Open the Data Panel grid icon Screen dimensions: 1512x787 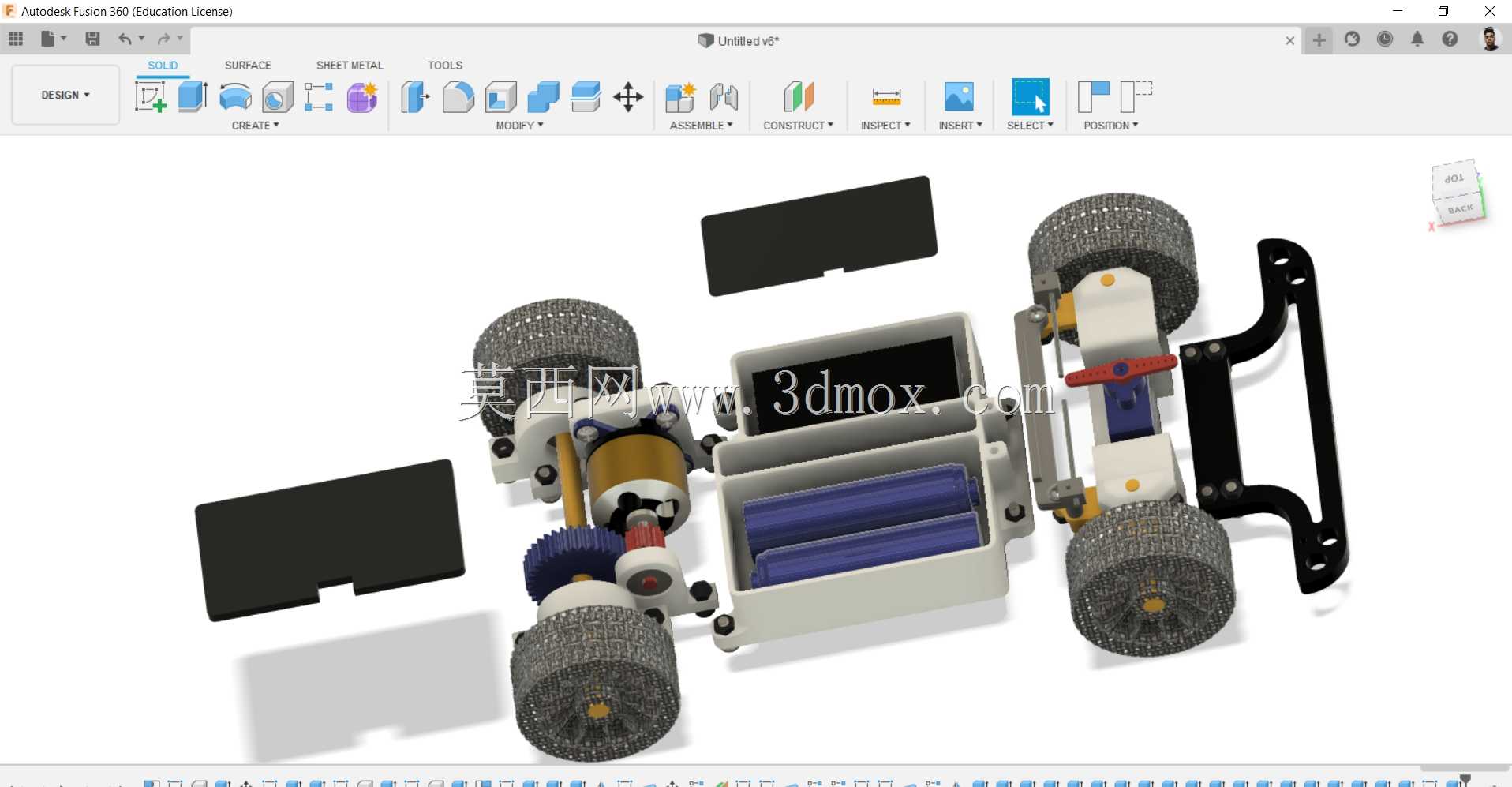tap(16, 39)
